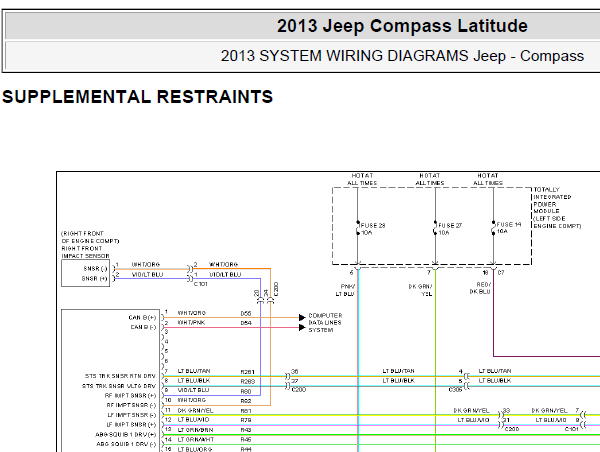Click "SNSR (+)" in impact sensor box

95,279
